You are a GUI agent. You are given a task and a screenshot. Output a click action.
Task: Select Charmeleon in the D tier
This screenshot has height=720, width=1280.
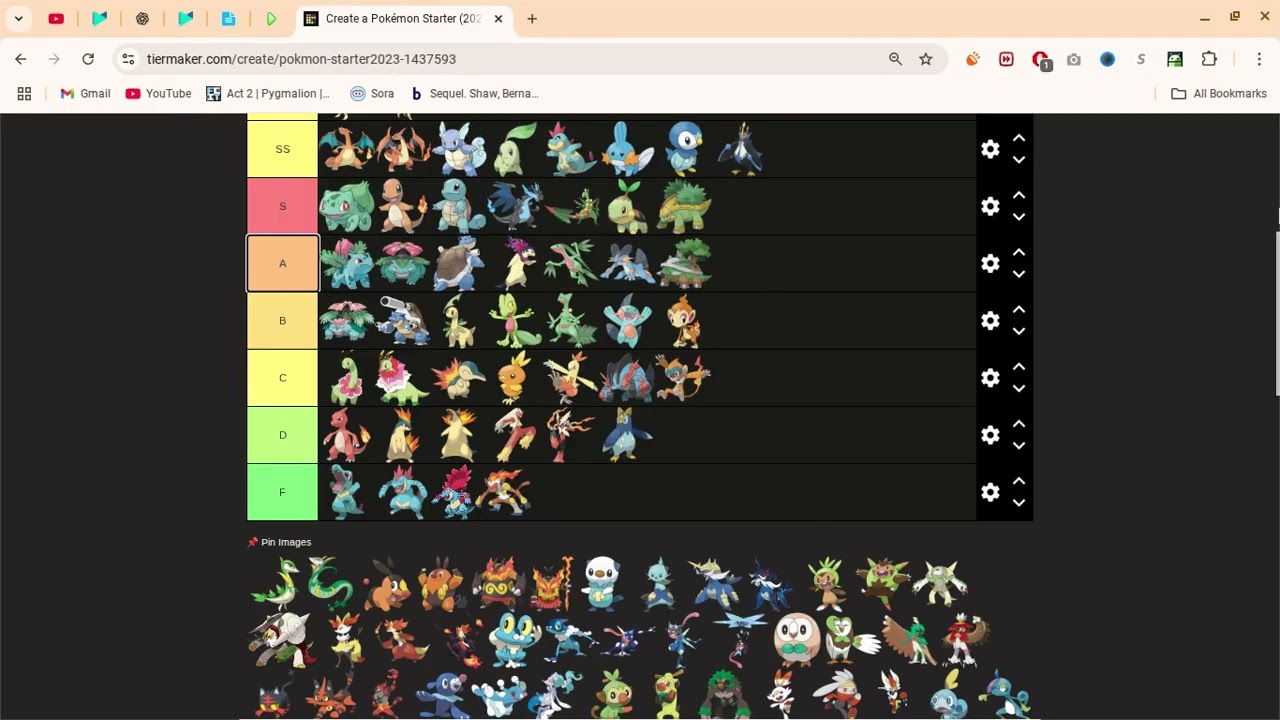point(346,435)
